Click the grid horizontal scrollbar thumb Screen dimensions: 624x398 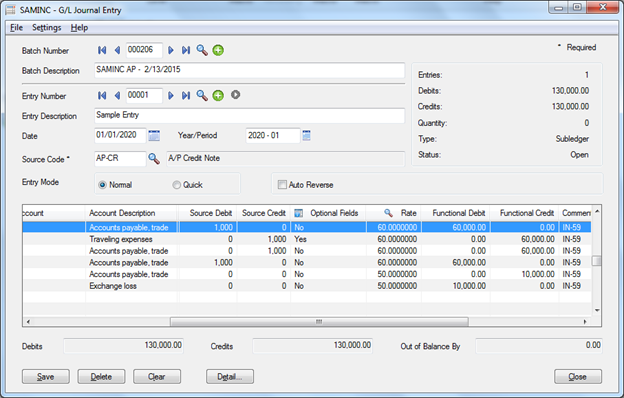(319, 322)
